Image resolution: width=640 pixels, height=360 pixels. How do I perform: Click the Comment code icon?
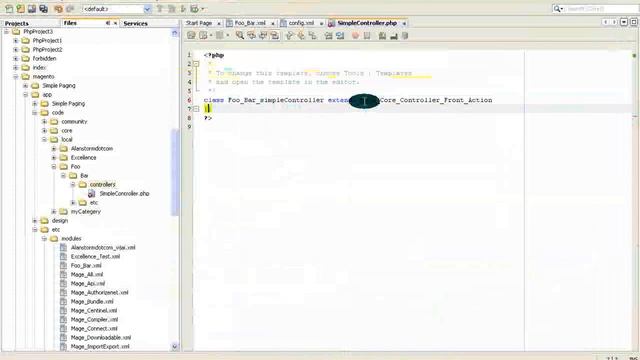pyautogui.click(x=382, y=36)
